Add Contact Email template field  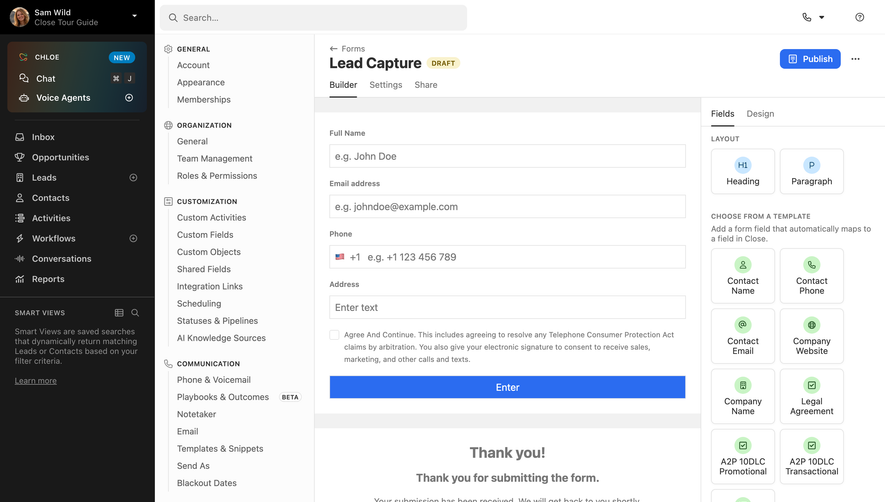743,336
